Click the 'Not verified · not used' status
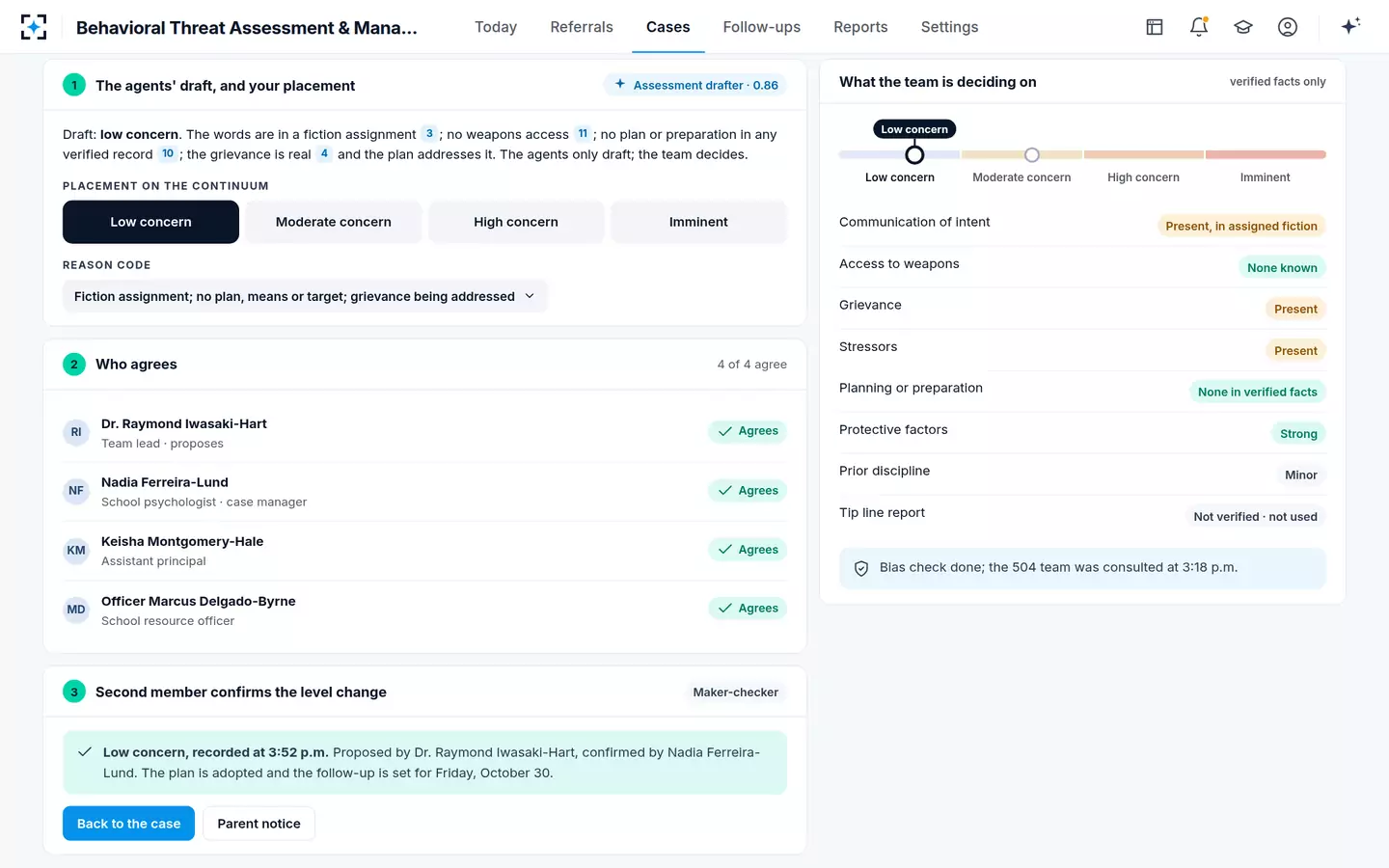Screen dimensions: 1389x868 (1255, 516)
